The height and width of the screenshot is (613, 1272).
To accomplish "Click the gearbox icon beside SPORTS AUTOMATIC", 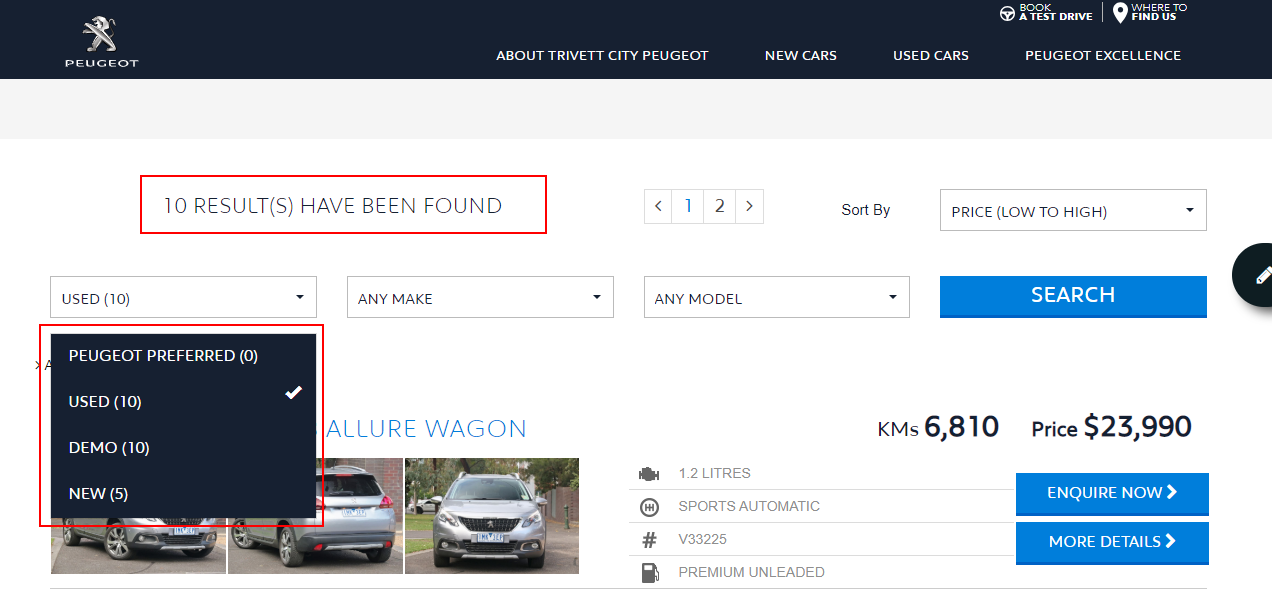I will click(649, 505).
